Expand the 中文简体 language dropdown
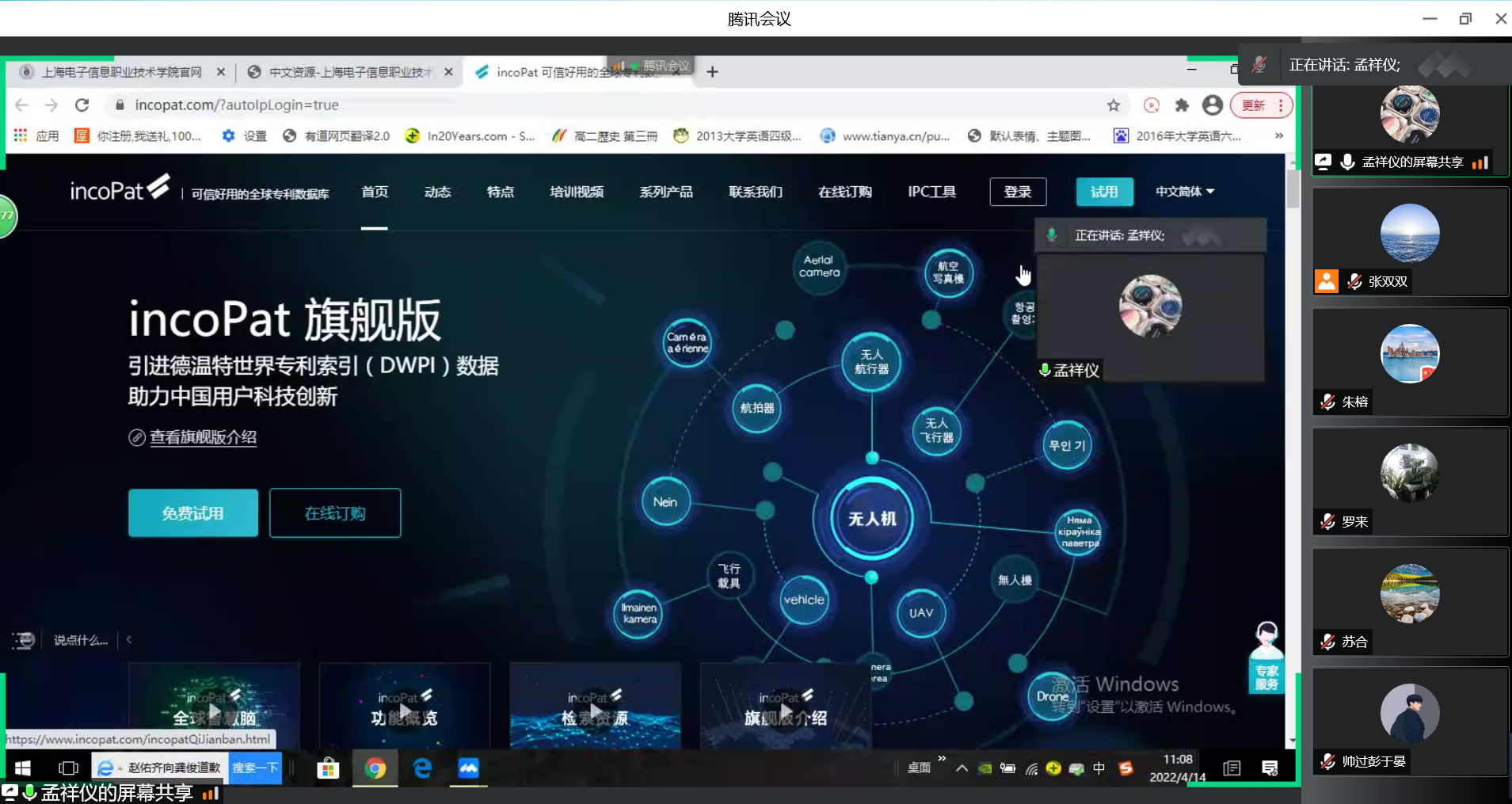1512x804 pixels. coord(1185,192)
